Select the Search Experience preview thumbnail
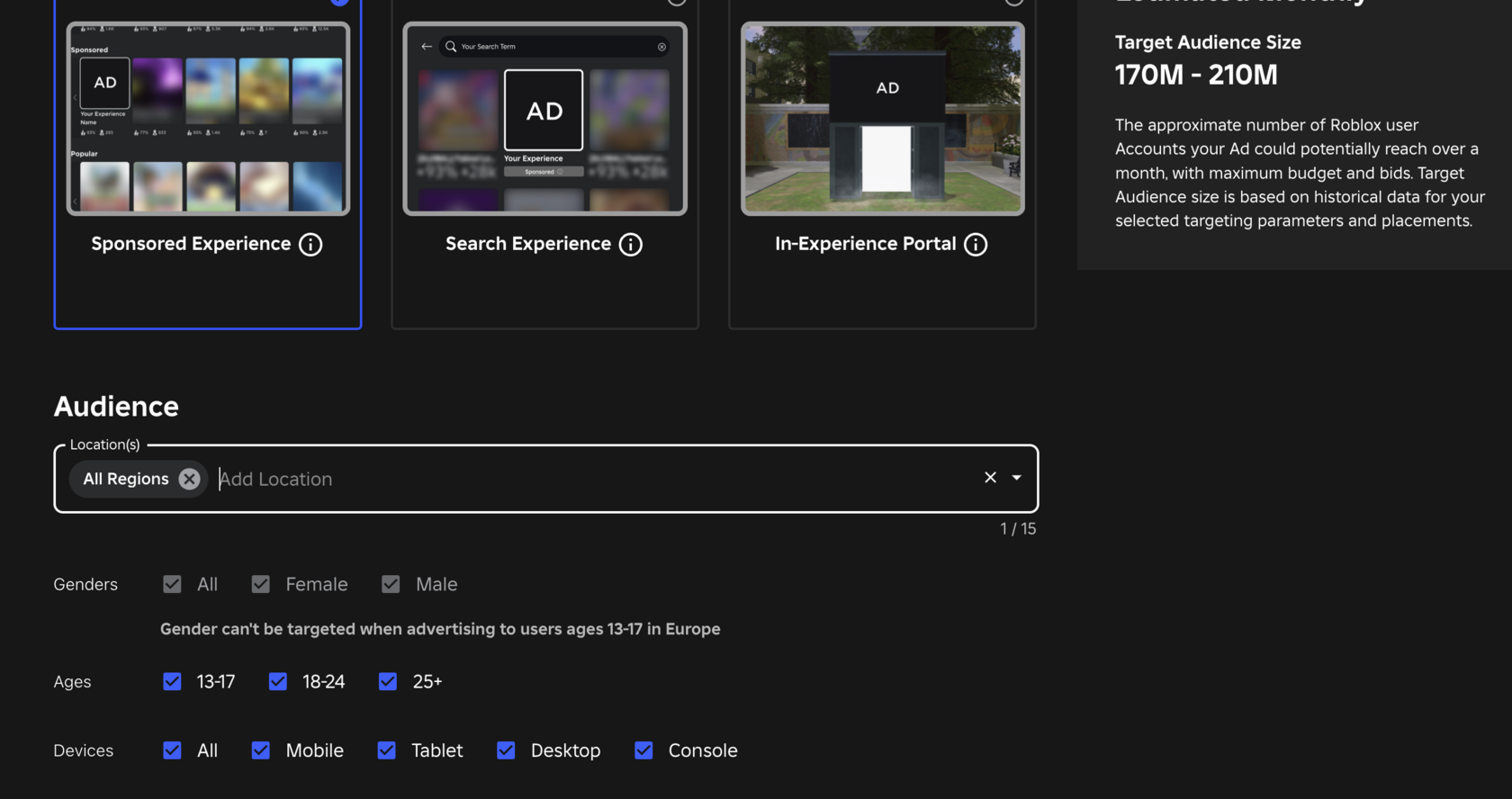 coord(544,119)
